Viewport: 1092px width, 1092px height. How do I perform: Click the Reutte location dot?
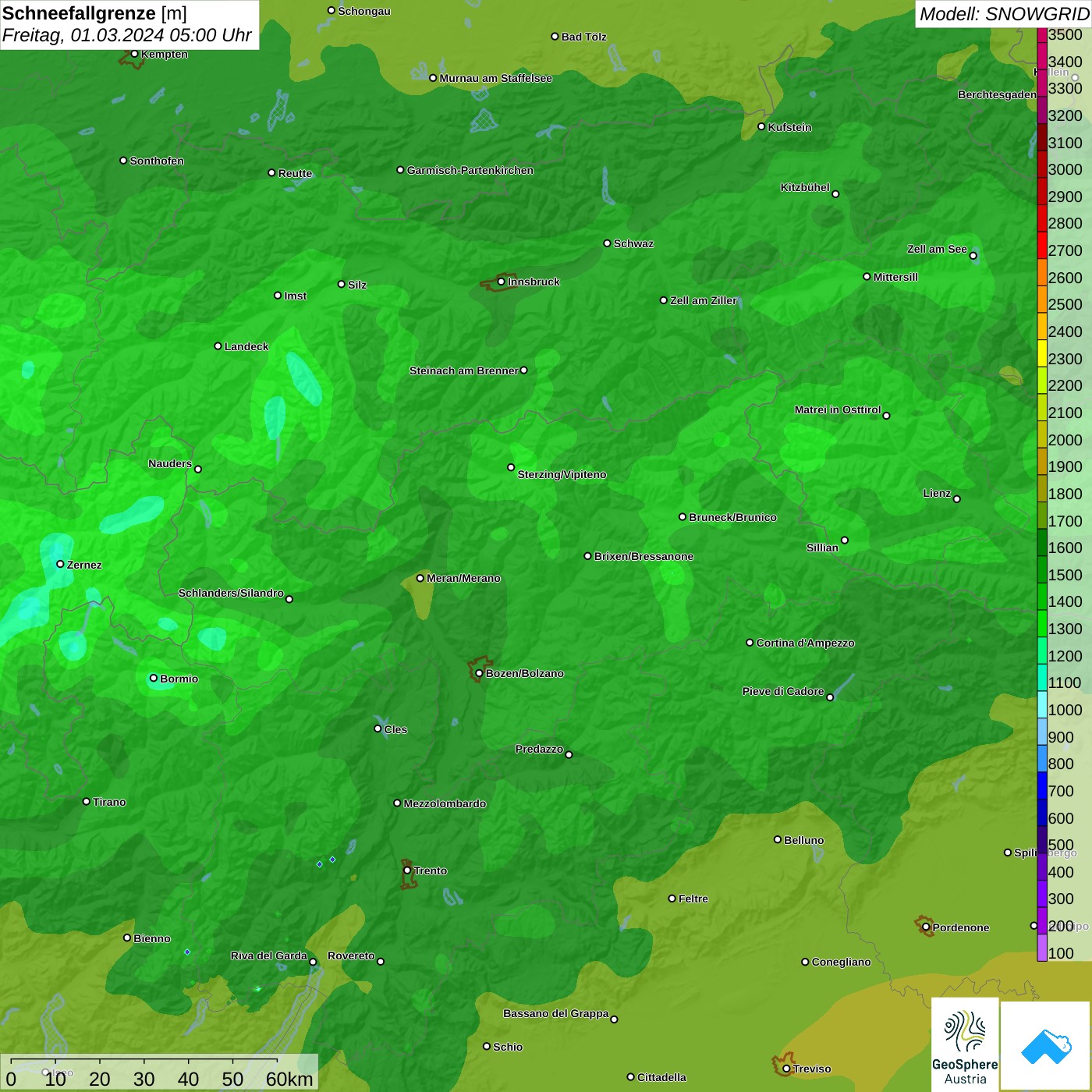271,172
